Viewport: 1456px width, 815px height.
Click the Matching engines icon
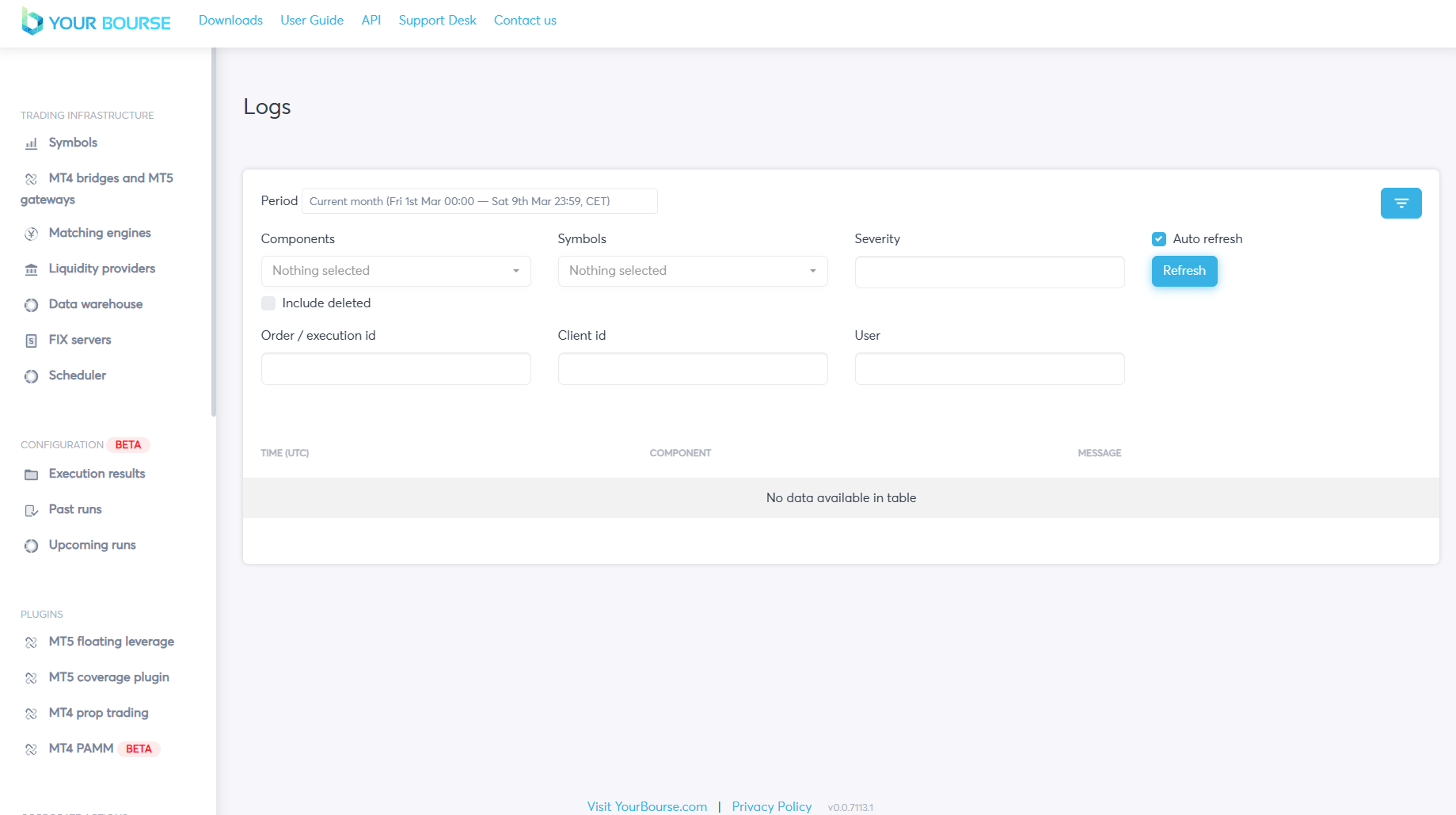pyautogui.click(x=31, y=234)
